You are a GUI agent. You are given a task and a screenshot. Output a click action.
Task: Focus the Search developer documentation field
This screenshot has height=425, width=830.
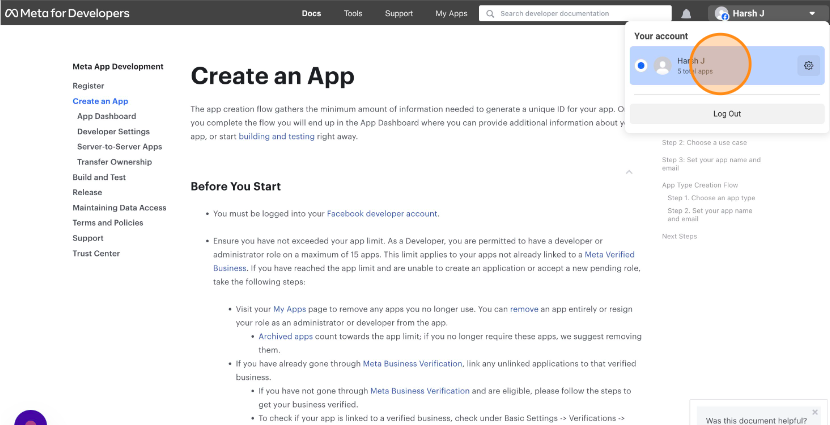[x=575, y=14]
